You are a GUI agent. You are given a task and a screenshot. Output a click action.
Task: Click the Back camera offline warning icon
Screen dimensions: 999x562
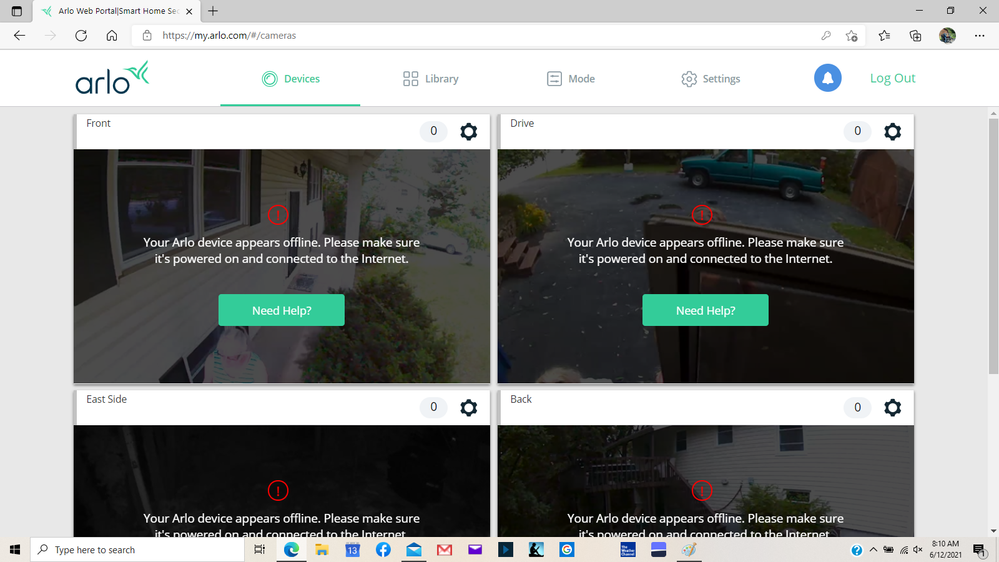tap(702, 491)
